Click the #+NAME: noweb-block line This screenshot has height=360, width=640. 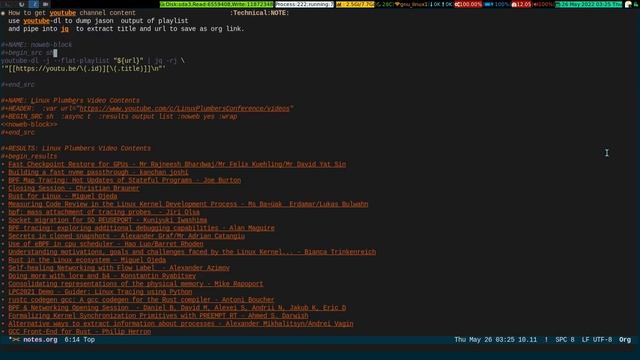(36, 45)
